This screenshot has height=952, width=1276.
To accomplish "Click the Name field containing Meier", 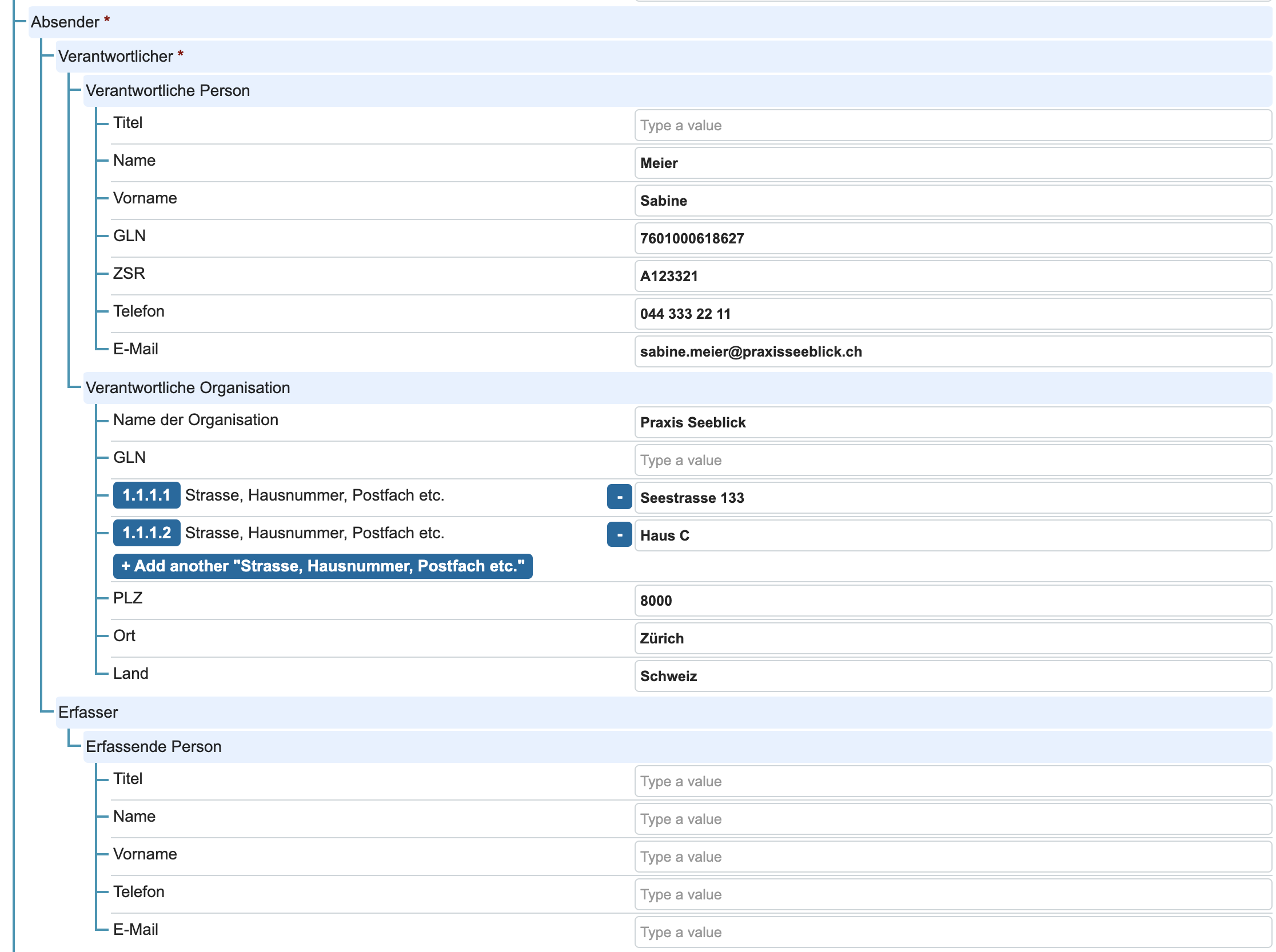I will 952,163.
